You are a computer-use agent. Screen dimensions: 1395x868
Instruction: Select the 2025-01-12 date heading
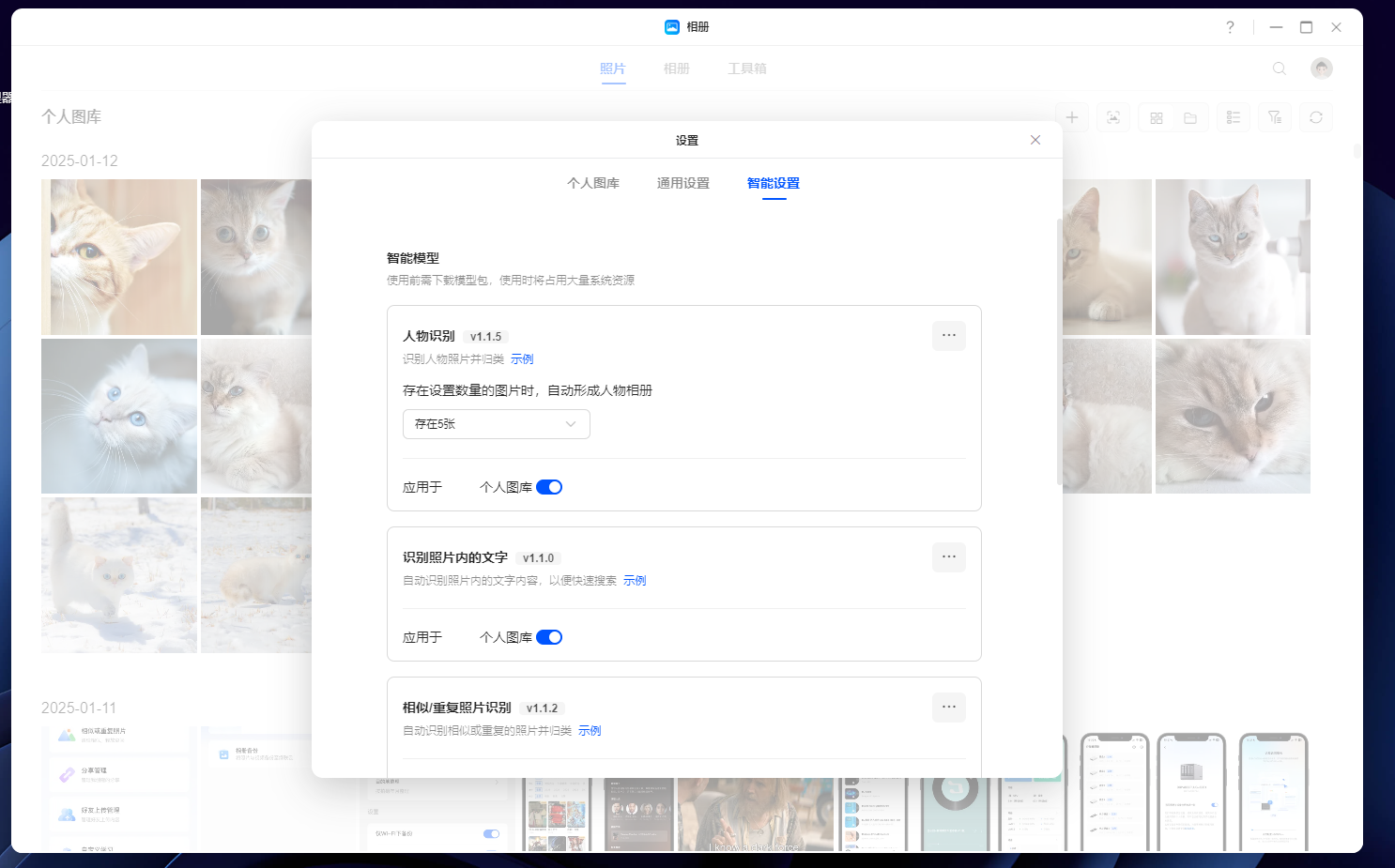(x=80, y=160)
